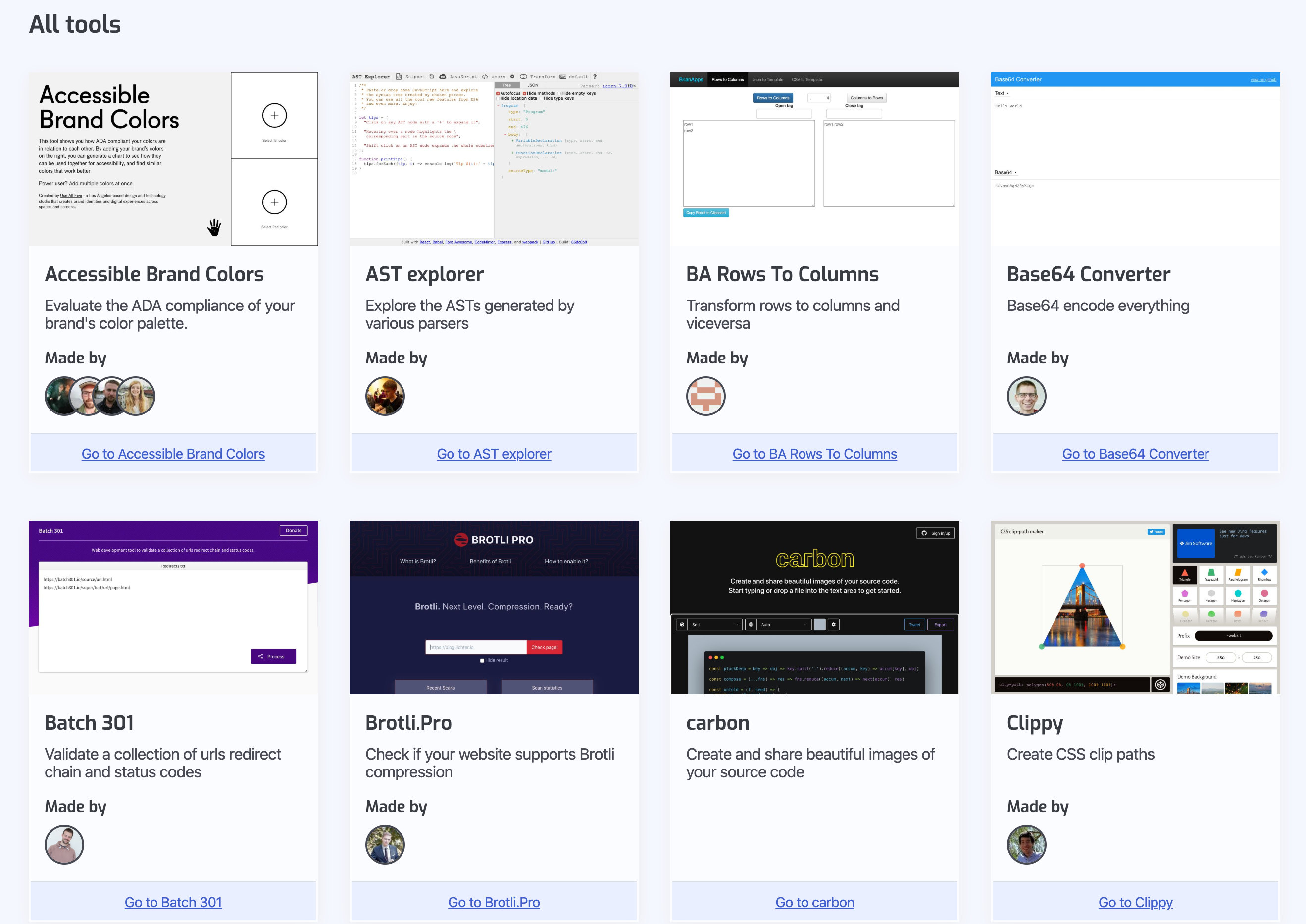
Task: Click the Brotli Pro preview screenshot
Action: (x=494, y=608)
